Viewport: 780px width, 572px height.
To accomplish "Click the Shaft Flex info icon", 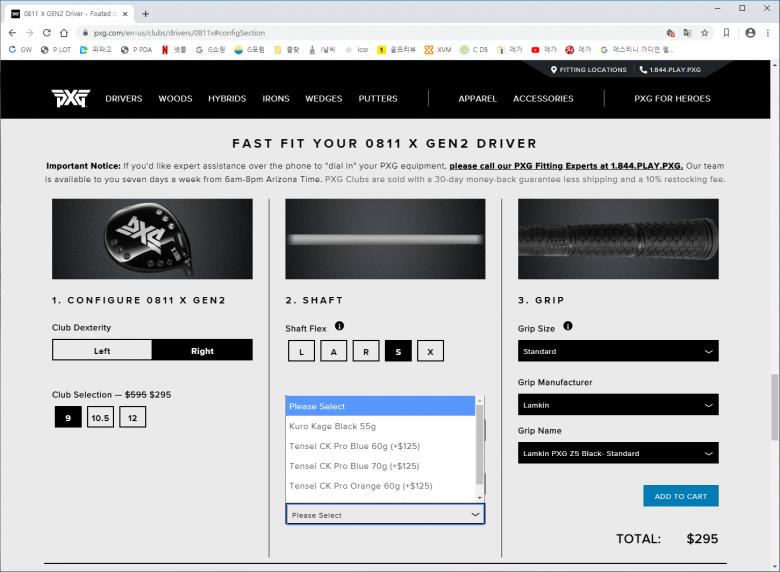I will (339, 326).
